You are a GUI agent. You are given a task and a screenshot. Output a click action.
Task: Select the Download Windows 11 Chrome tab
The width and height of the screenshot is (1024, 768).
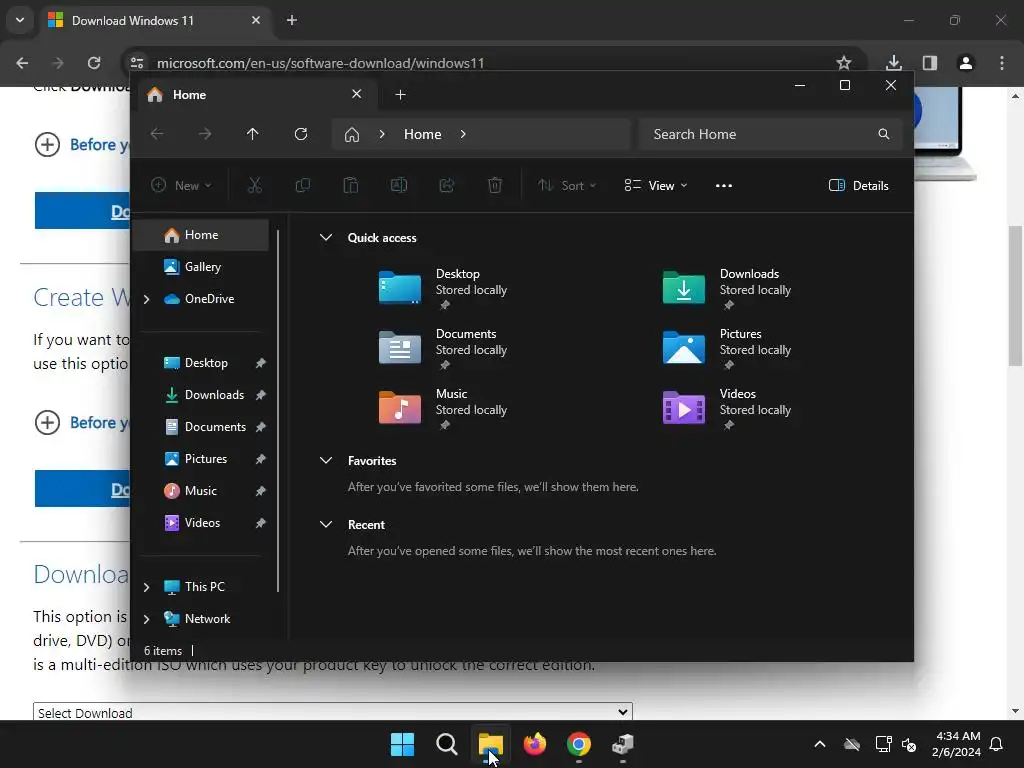(155, 20)
